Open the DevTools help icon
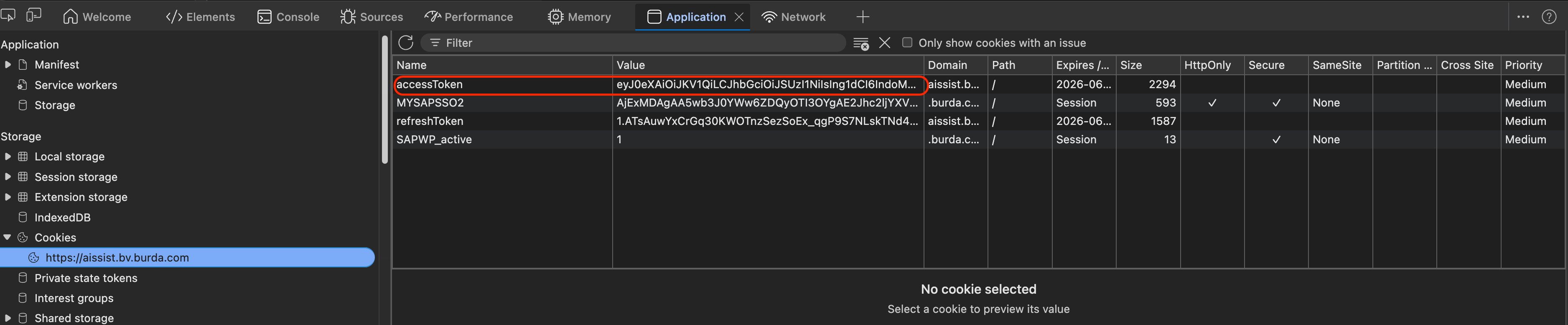Viewport: 1568px width, 325px height. [1549, 17]
